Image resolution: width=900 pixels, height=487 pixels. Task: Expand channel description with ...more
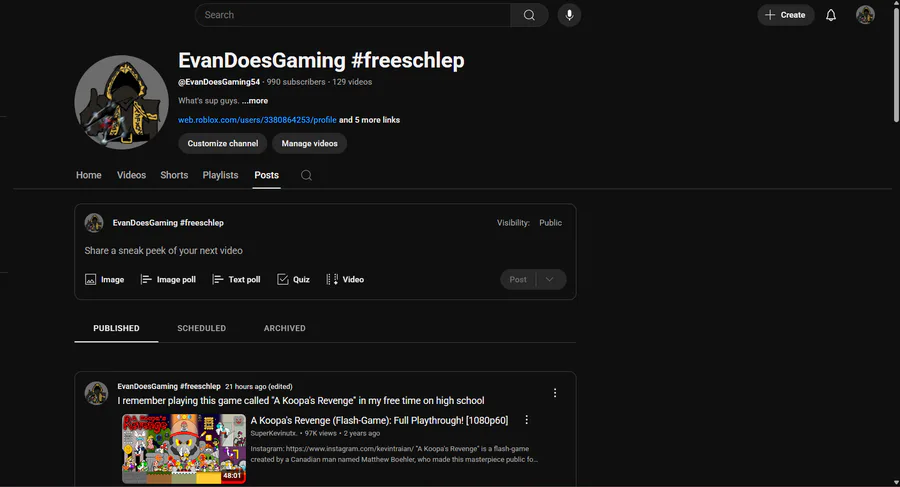tap(255, 101)
